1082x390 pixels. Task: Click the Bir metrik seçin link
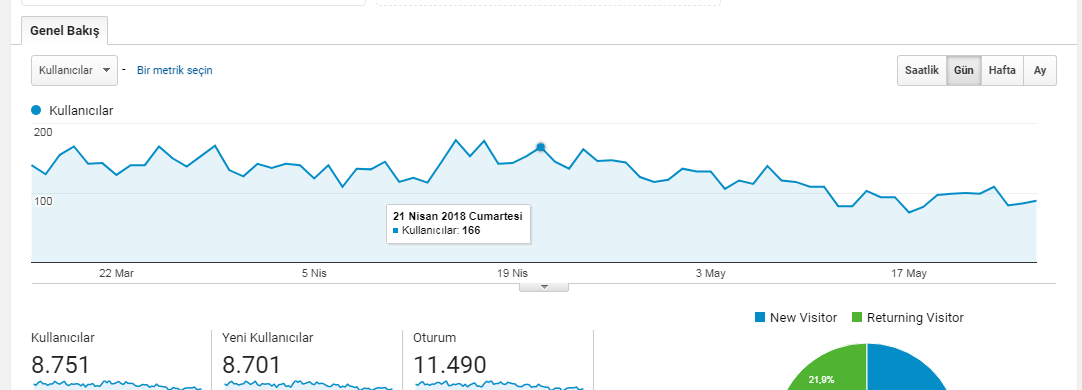pyautogui.click(x=175, y=70)
